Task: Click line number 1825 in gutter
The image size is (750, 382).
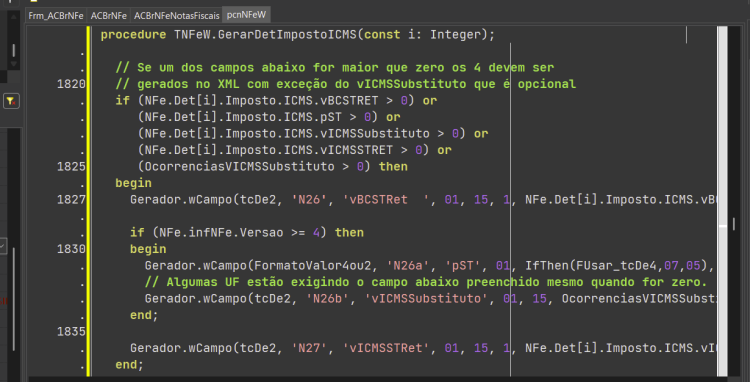Action: (x=71, y=167)
